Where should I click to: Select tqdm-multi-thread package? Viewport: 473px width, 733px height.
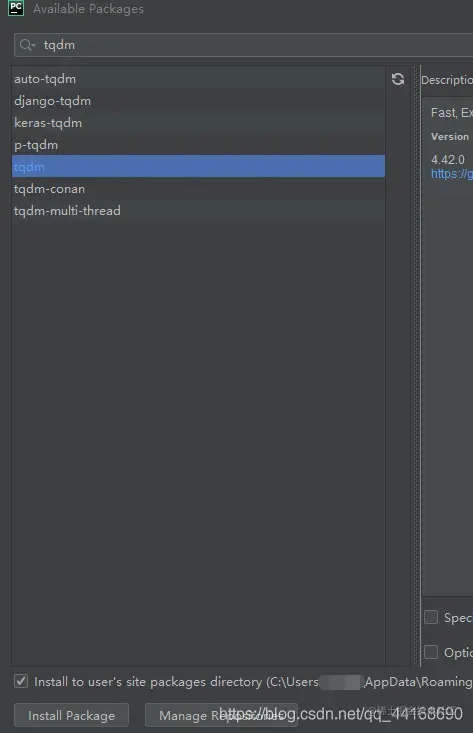(x=198, y=210)
